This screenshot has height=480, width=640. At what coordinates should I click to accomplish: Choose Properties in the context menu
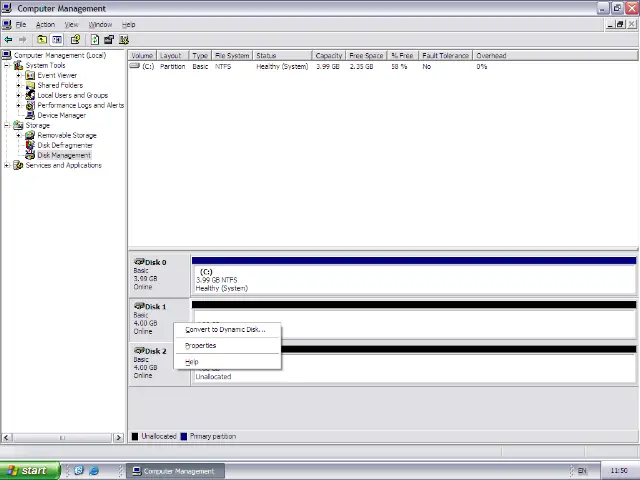pos(227,345)
